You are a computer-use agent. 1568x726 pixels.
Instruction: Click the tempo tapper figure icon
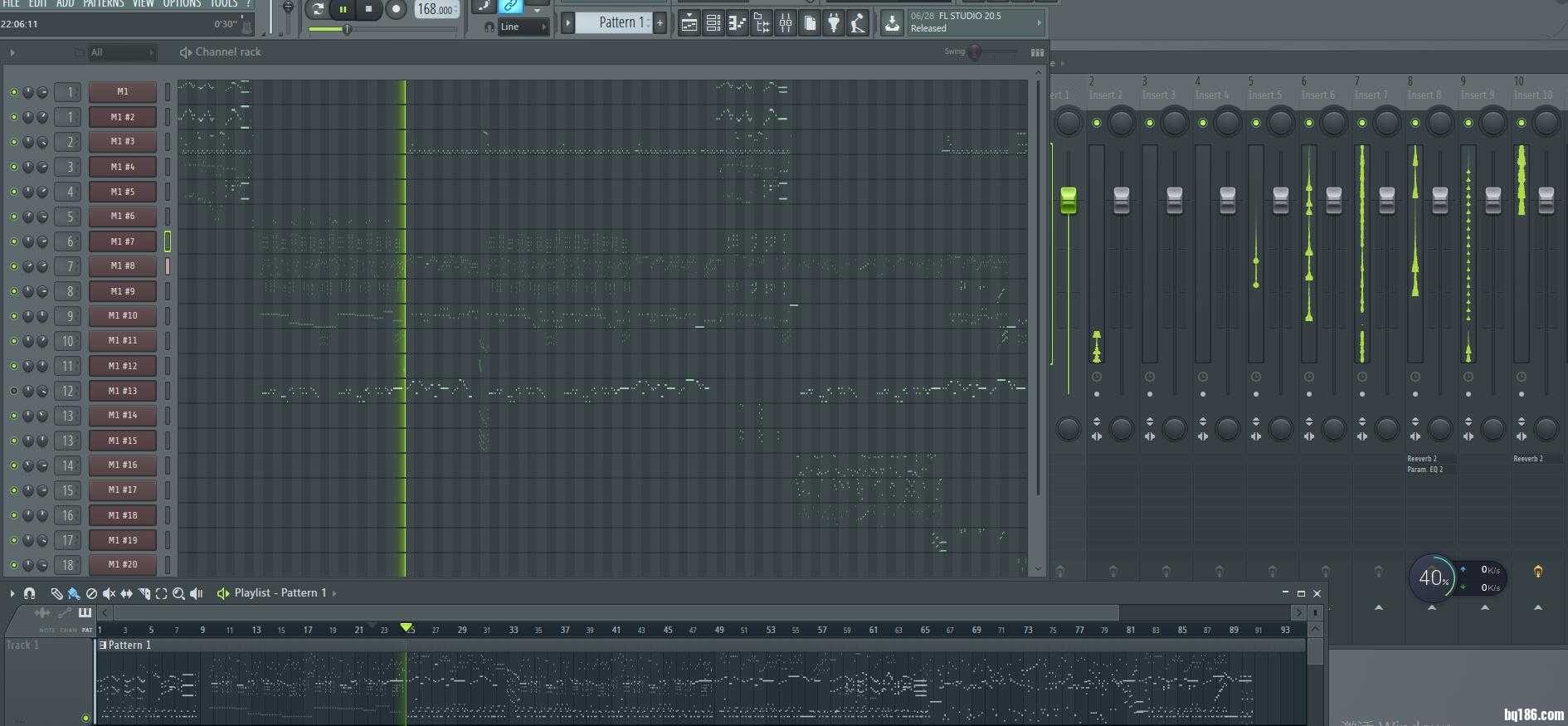pyautogui.click(x=858, y=23)
